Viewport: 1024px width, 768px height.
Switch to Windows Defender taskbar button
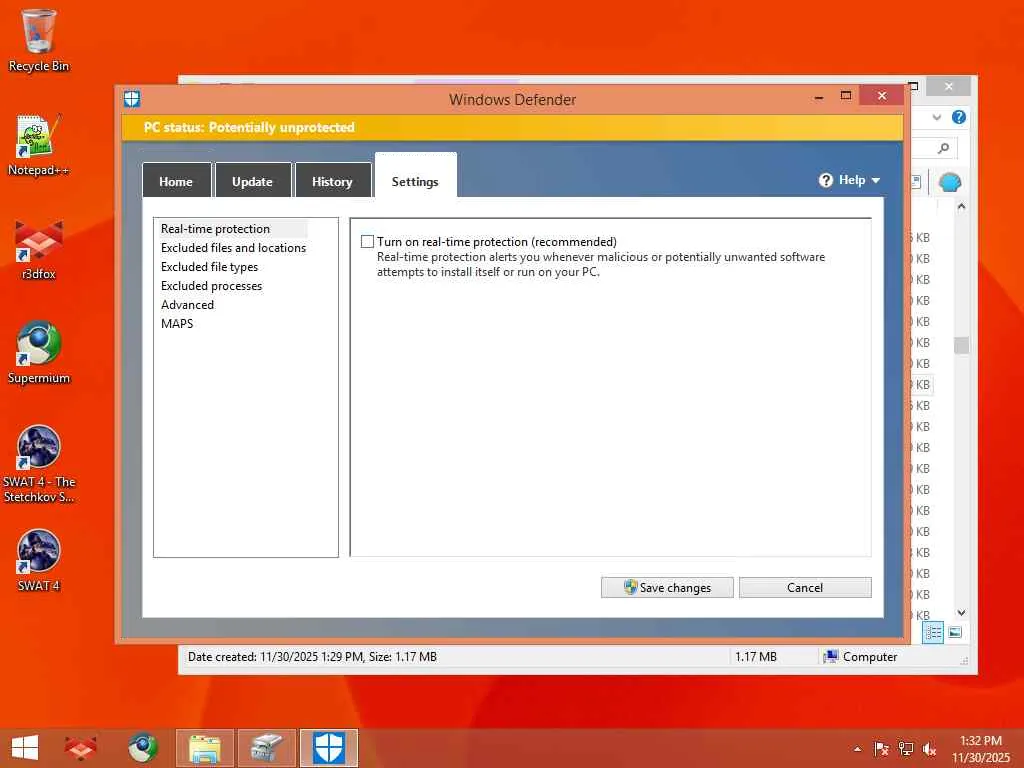click(328, 748)
